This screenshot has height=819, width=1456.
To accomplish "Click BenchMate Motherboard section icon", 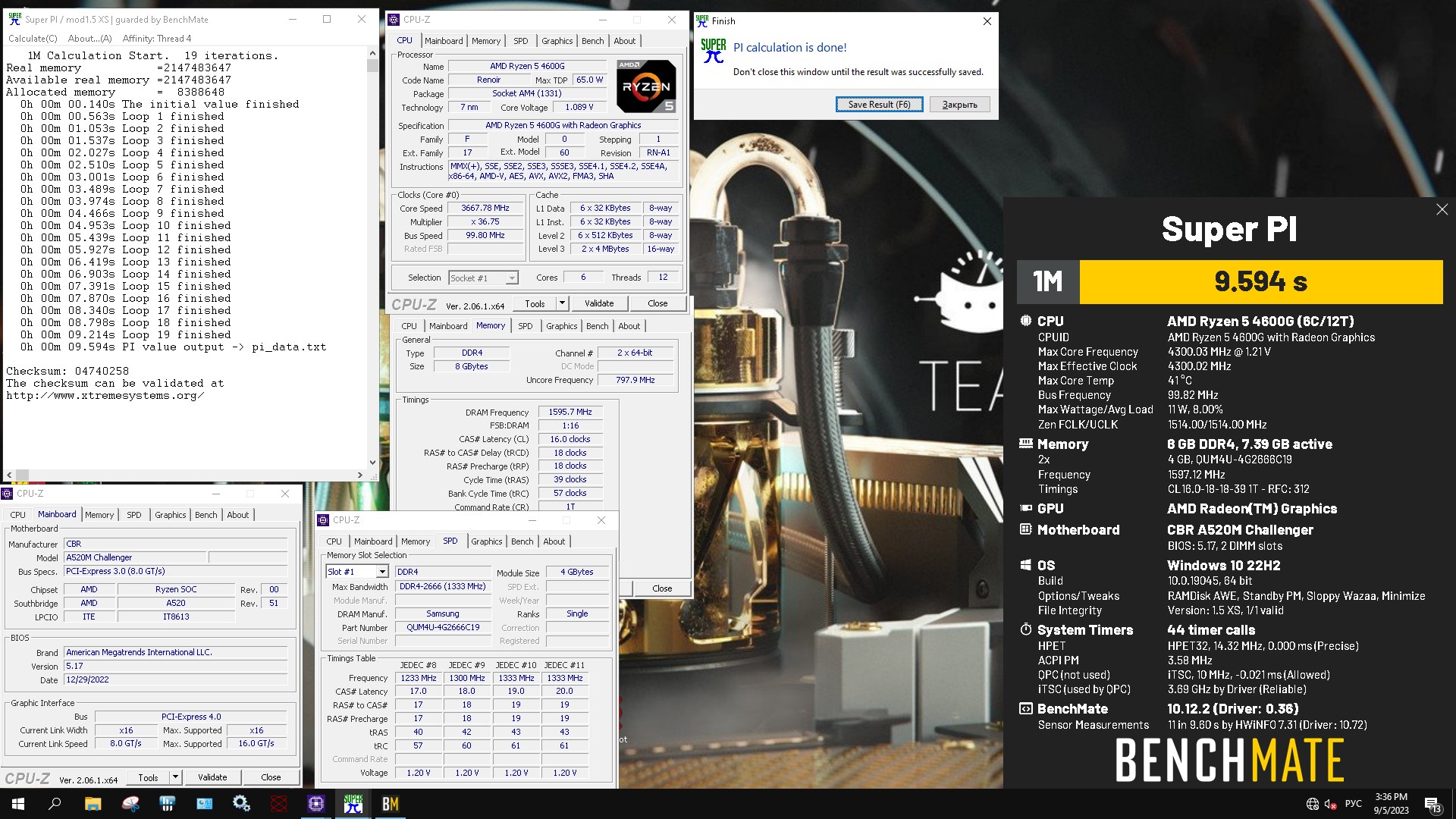I will 1026,529.
